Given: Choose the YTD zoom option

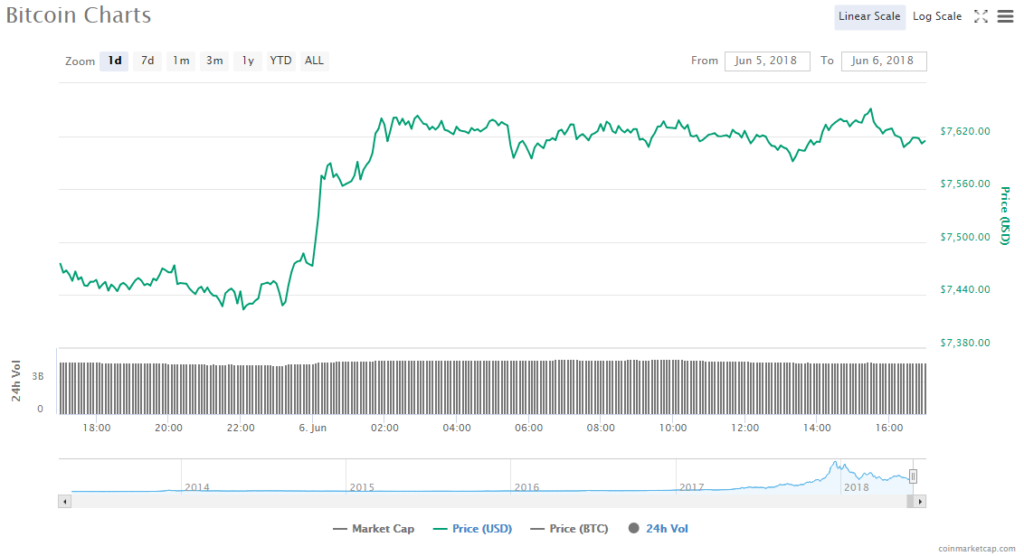Looking at the screenshot, I should click(281, 61).
